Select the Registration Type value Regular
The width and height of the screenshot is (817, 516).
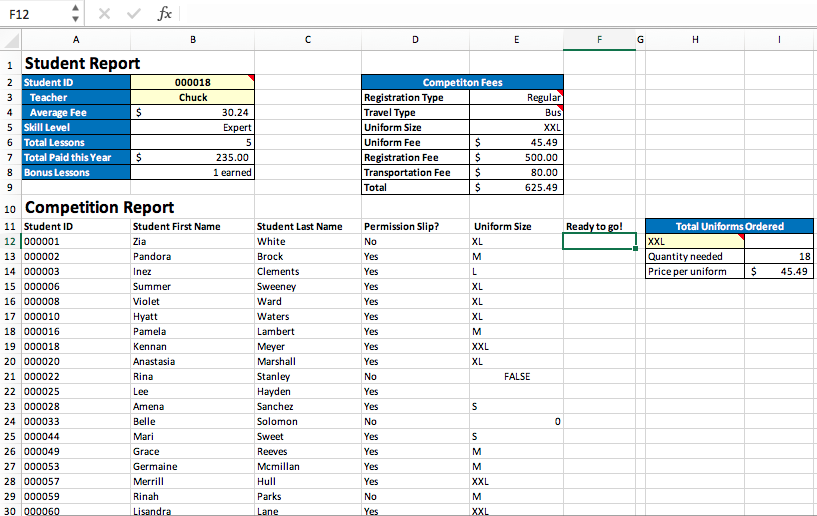(x=516, y=97)
